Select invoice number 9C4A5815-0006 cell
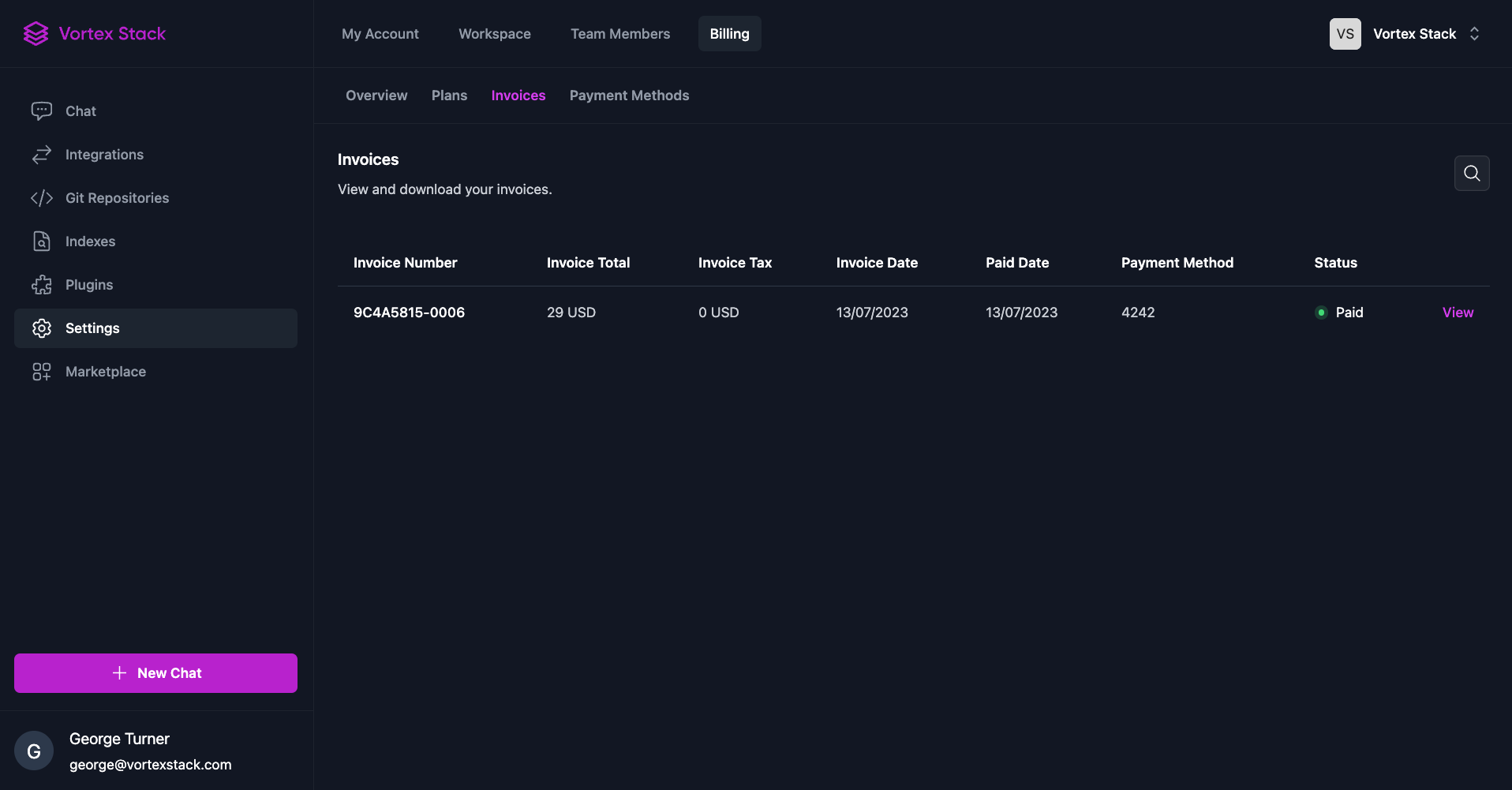Screen dimensions: 1512x790 pos(409,313)
